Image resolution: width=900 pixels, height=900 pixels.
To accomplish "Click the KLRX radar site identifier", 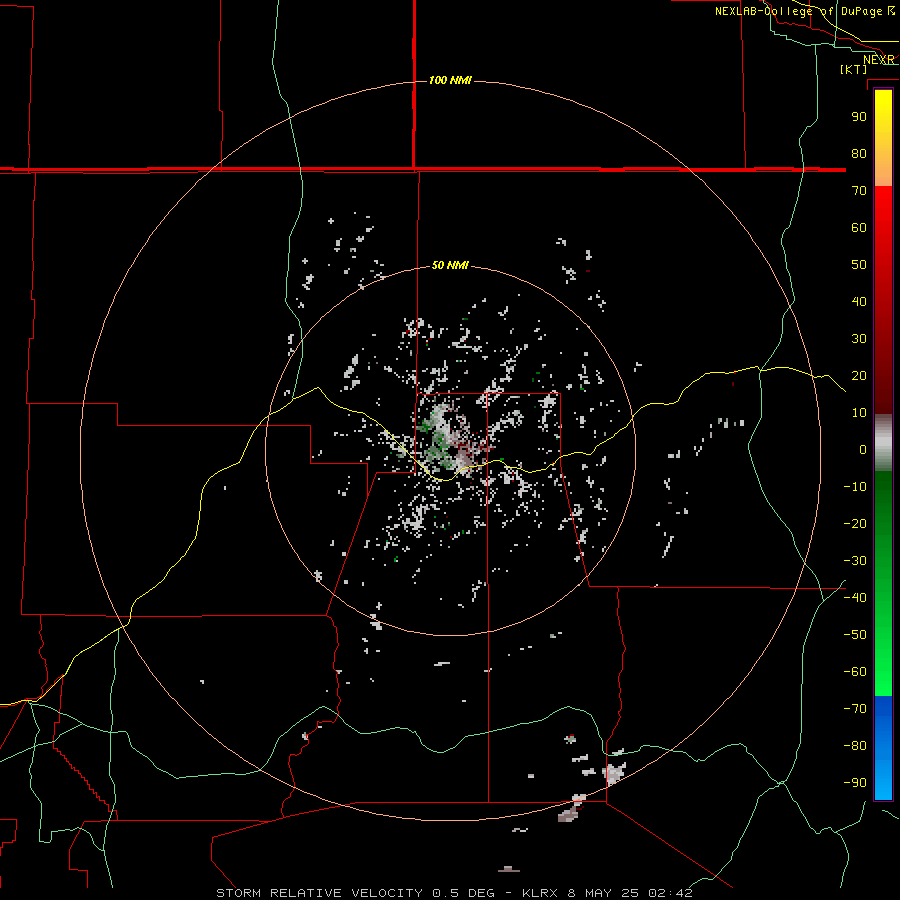I will coord(540,893).
